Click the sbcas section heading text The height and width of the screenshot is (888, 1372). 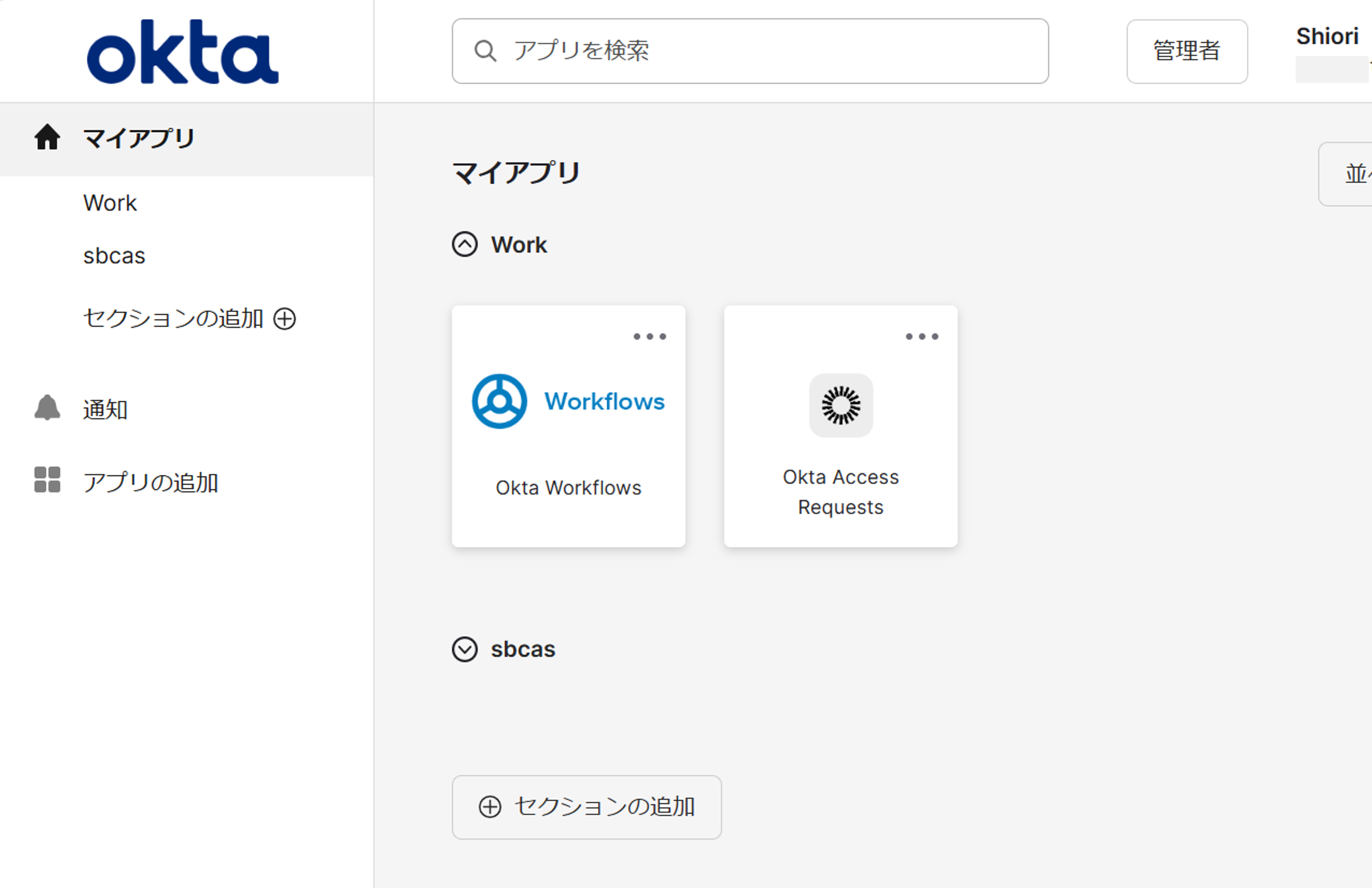(x=523, y=649)
